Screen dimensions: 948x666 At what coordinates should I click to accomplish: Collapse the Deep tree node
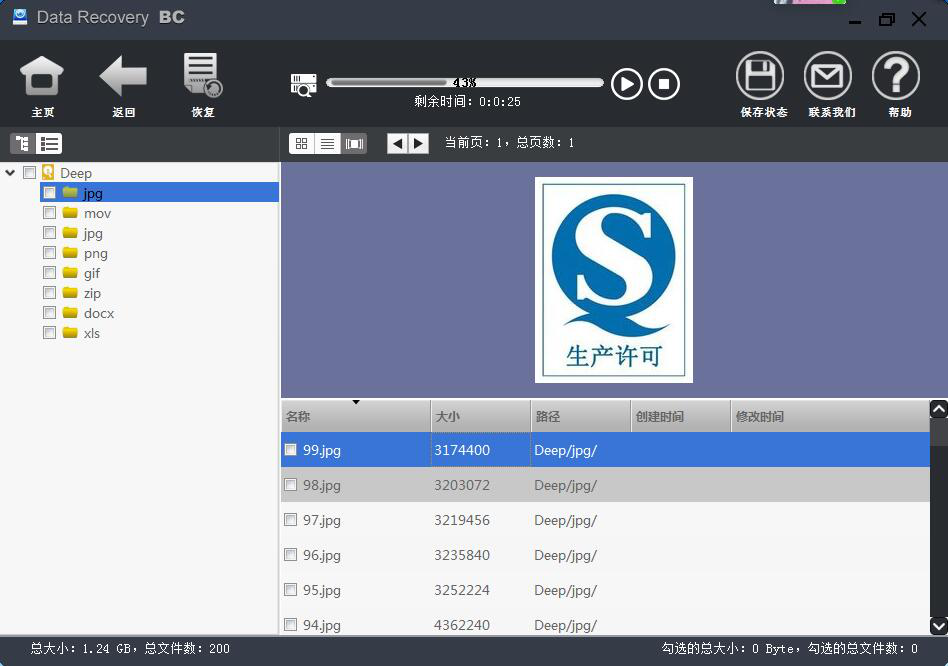click(10, 173)
